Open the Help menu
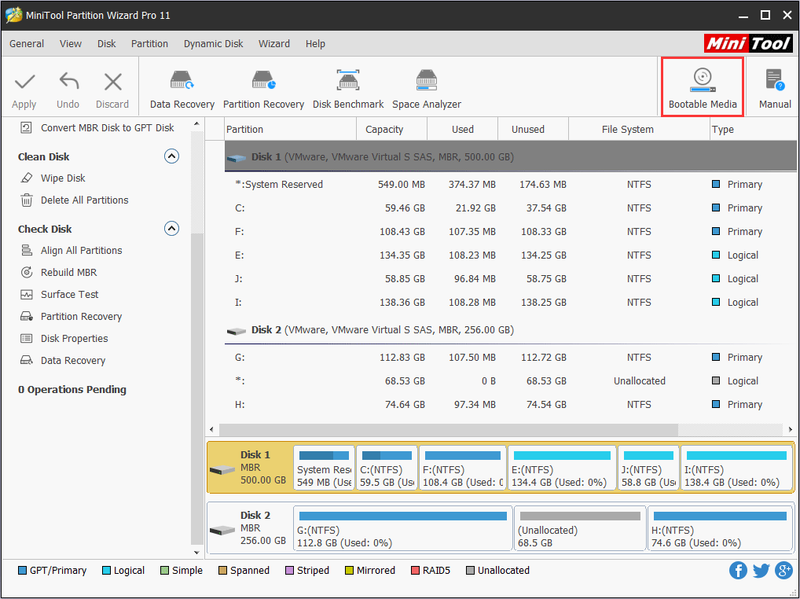The width and height of the screenshot is (800, 599). tap(315, 44)
